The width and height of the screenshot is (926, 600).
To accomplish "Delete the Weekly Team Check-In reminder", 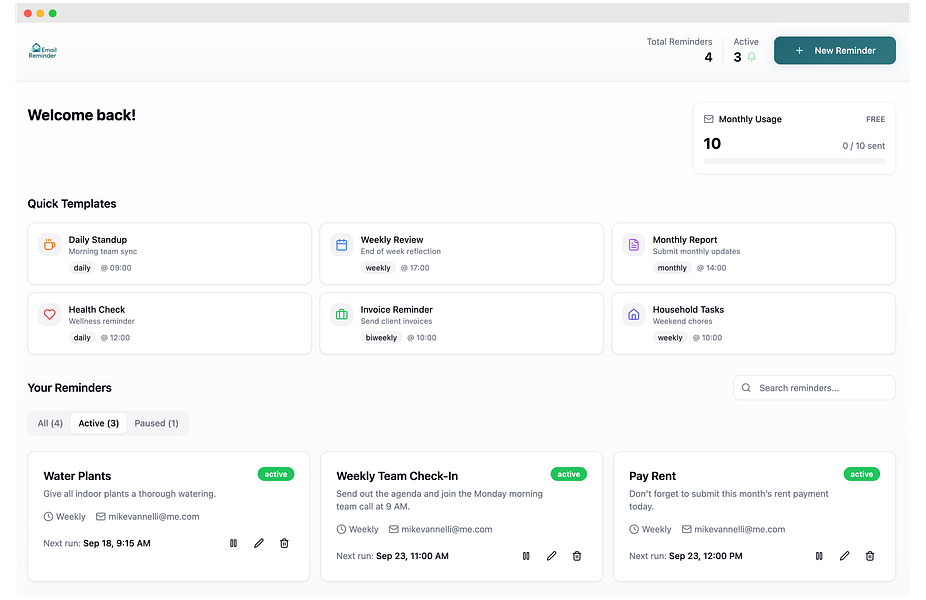I will click(577, 556).
